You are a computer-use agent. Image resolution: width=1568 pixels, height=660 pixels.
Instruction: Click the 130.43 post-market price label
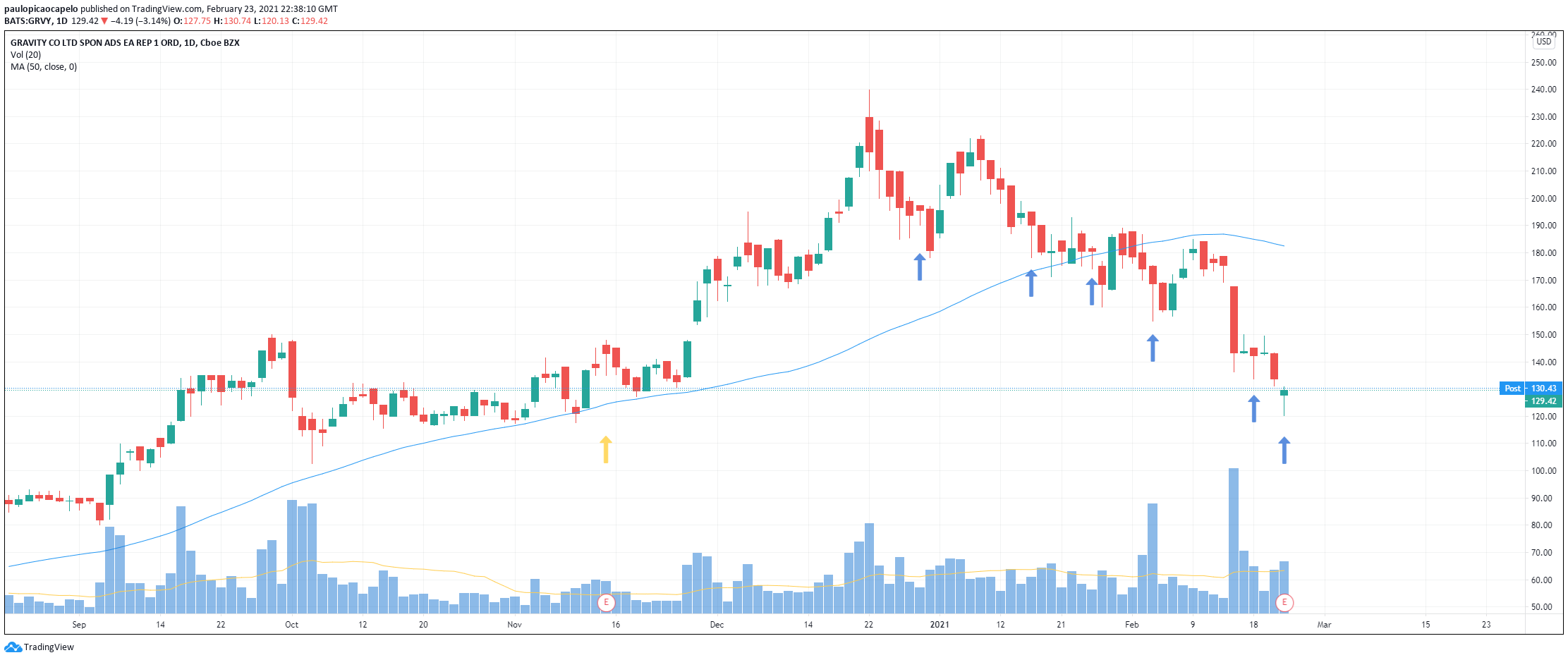point(1544,389)
